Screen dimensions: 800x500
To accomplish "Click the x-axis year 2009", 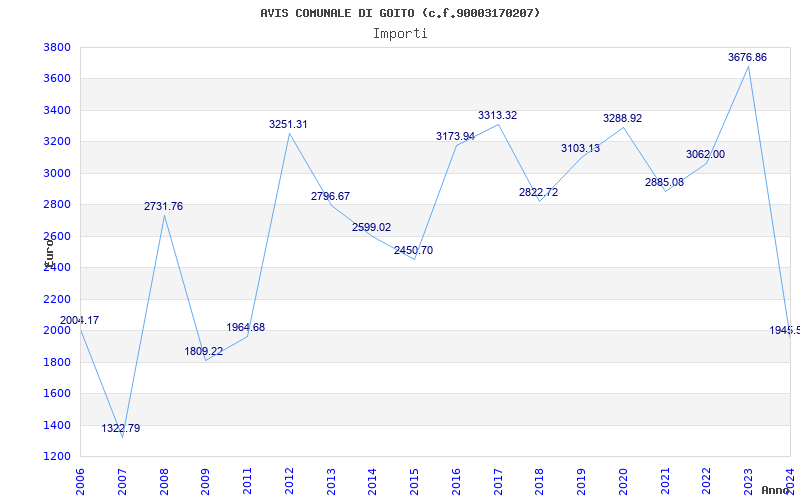I will point(206,482).
